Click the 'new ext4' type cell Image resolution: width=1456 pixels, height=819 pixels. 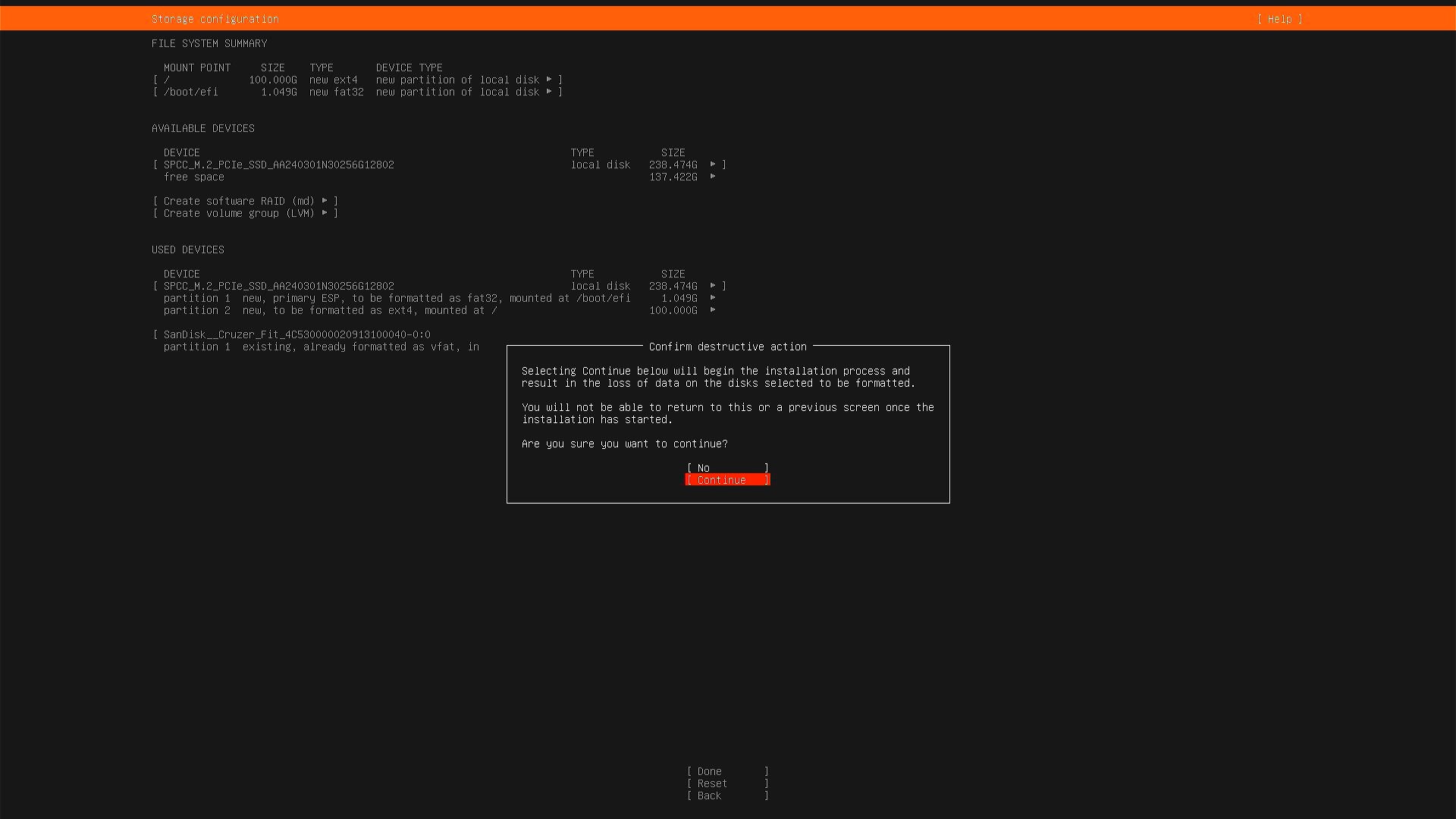[x=334, y=80]
